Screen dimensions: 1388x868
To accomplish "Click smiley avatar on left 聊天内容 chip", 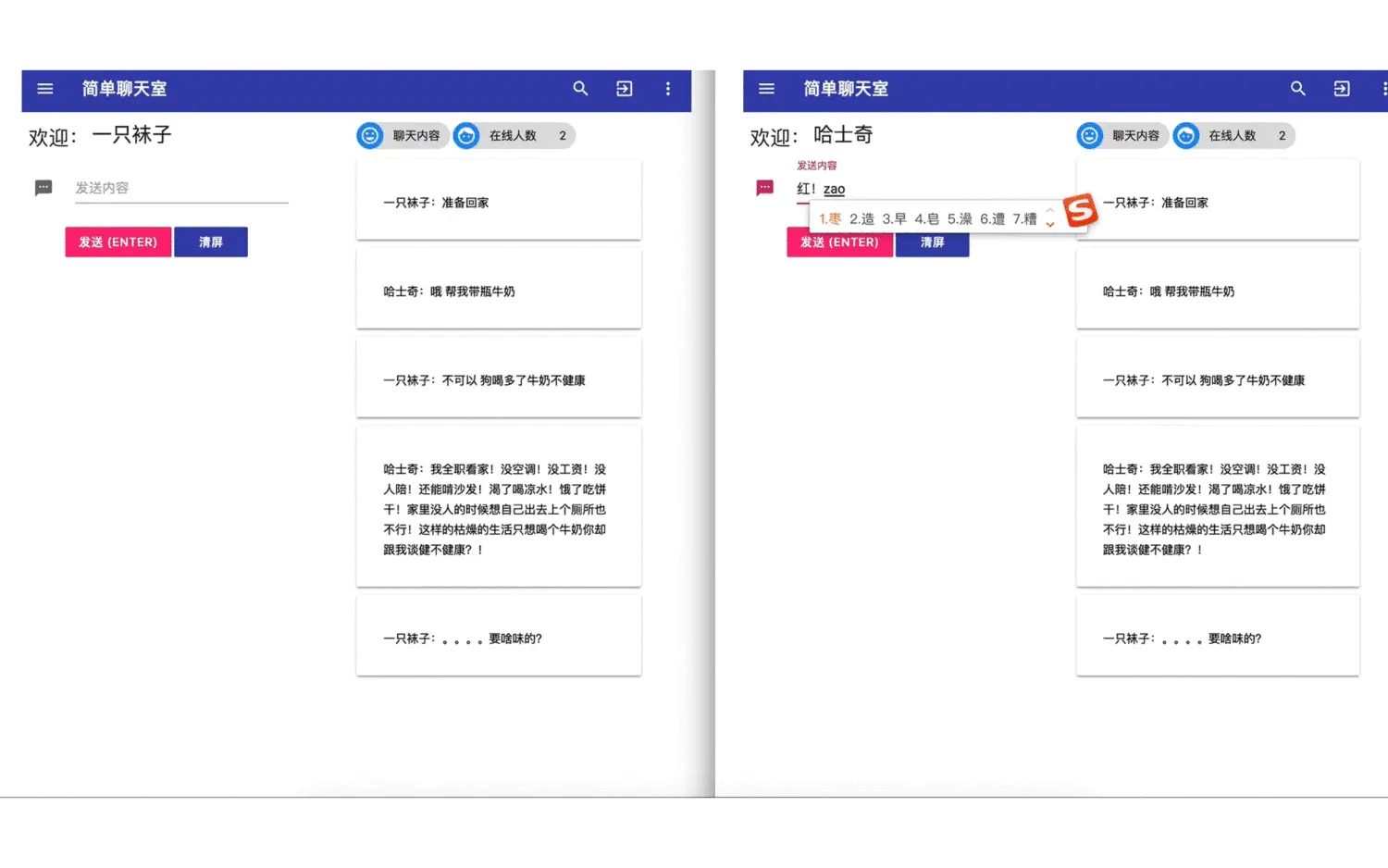I will (x=370, y=136).
